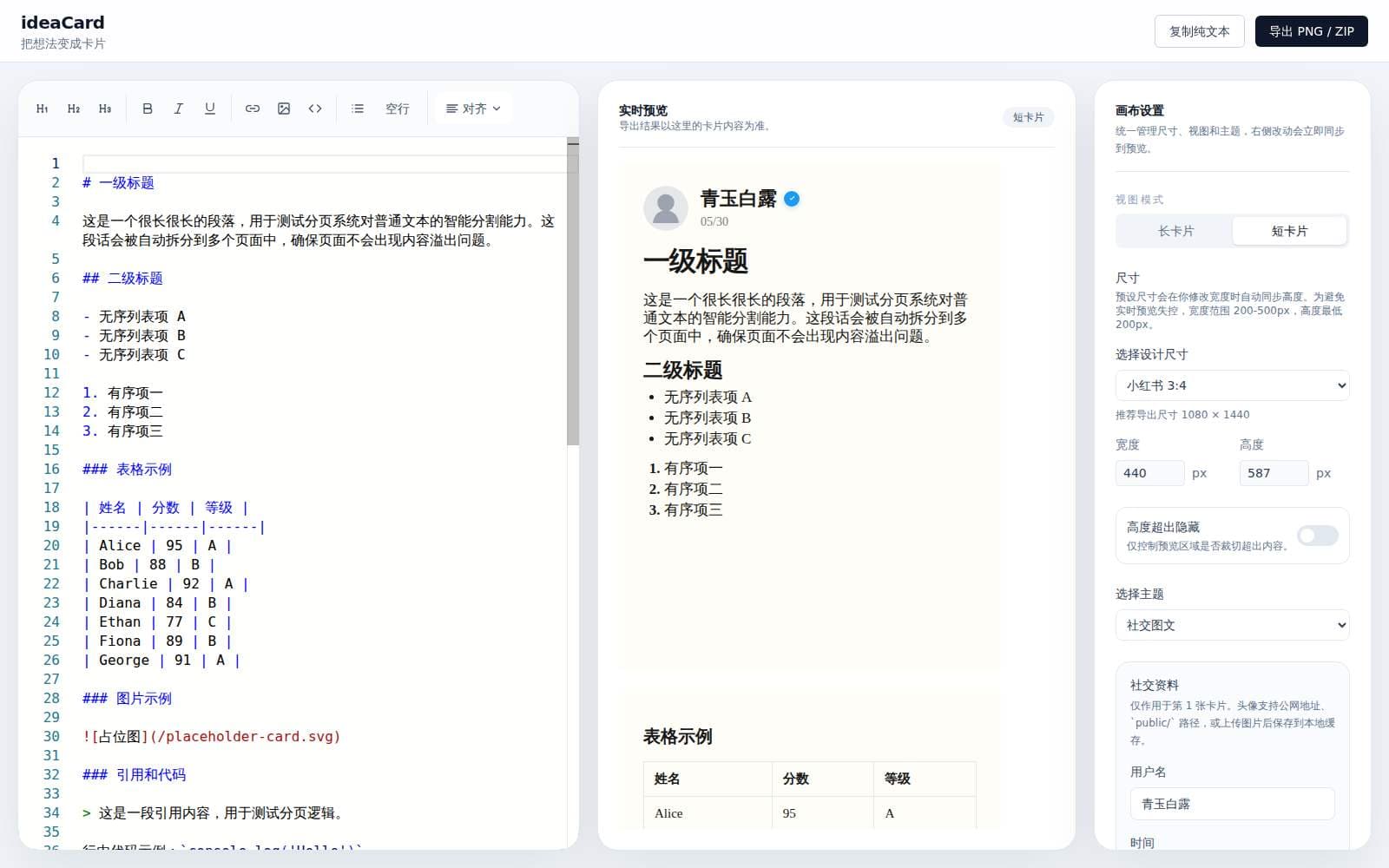Open the 对齐 alignment dropdown
This screenshot has height=868, width=1389.
point(473,108)
